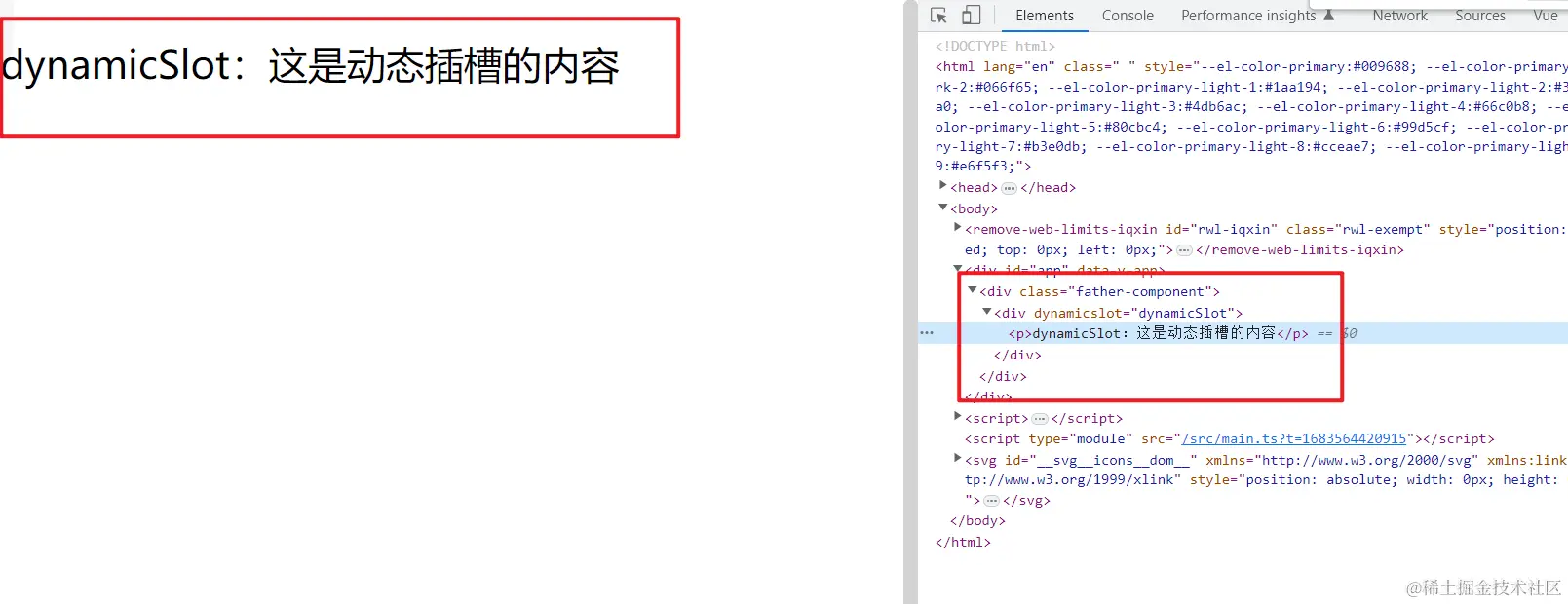Viewport: 1568px width, 604px height.
Task: Click the closing </svg> tag text
Action: (1026, 501)
